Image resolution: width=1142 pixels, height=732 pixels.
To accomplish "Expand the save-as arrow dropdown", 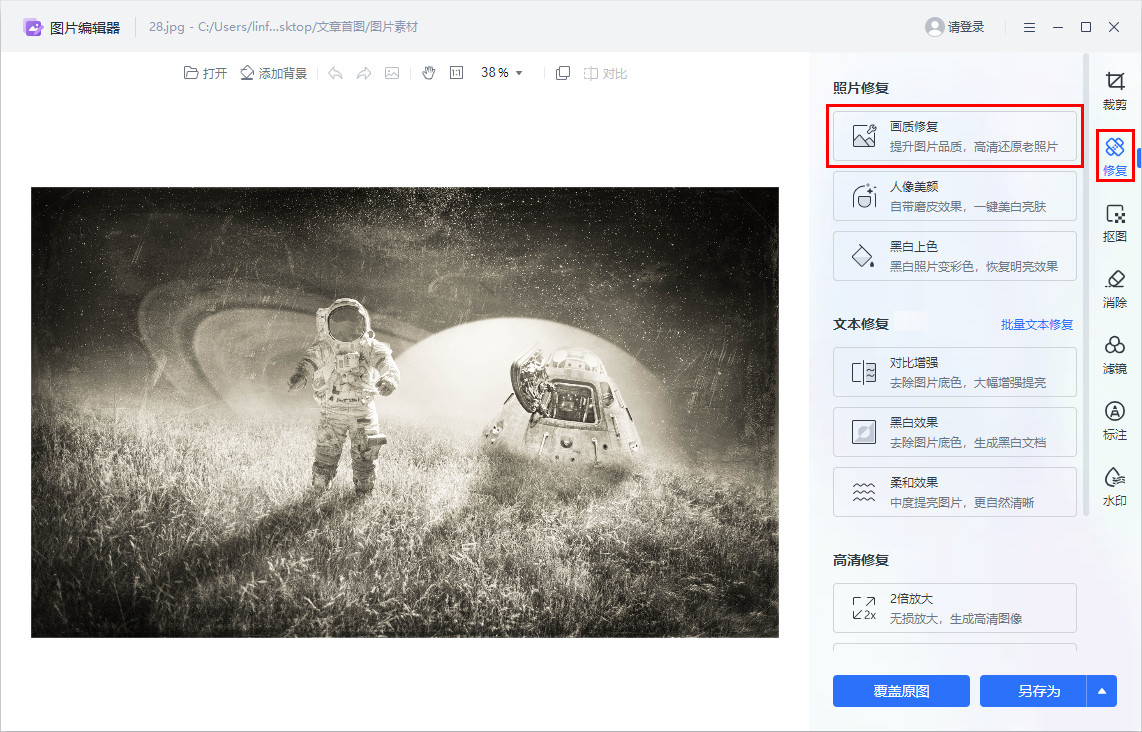I will [x=1102, y=691].
